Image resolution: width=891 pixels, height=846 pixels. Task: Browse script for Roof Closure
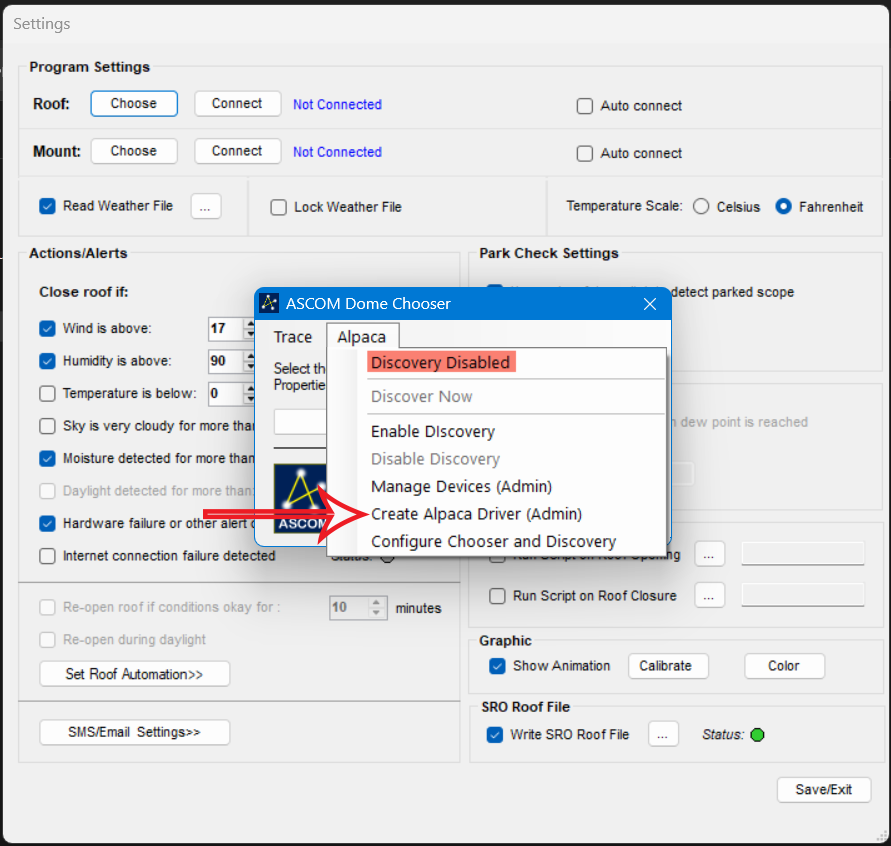tap(709, 595)
